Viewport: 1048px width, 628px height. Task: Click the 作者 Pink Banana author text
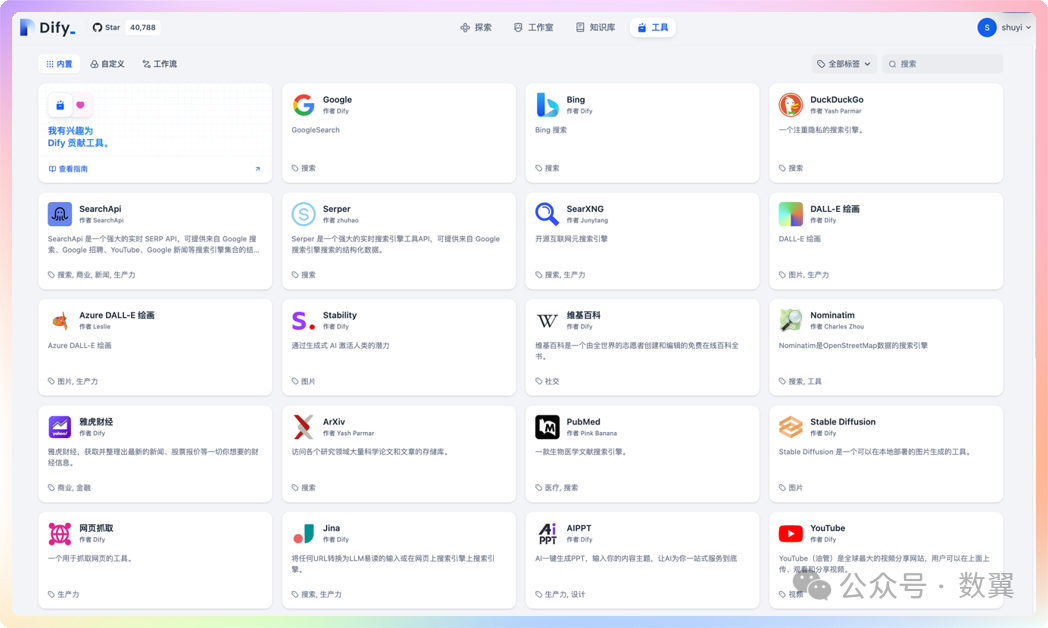click(x=592, y=433)
